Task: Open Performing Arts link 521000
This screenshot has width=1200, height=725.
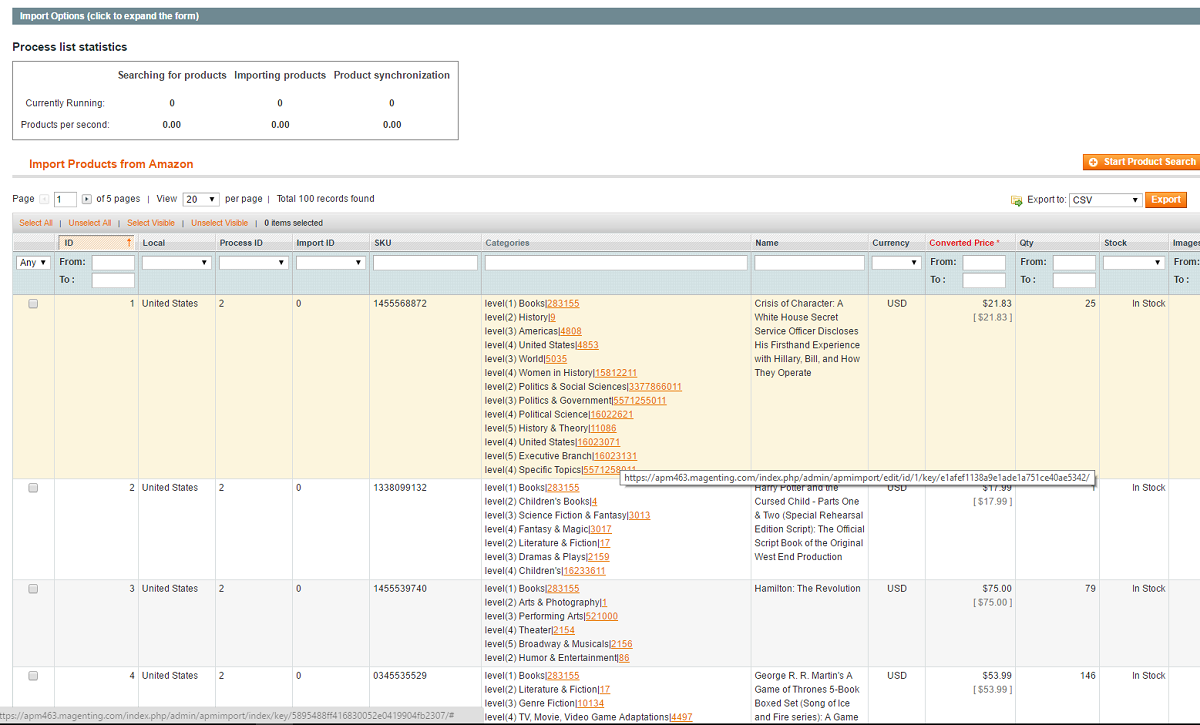Action: [602, 617]
